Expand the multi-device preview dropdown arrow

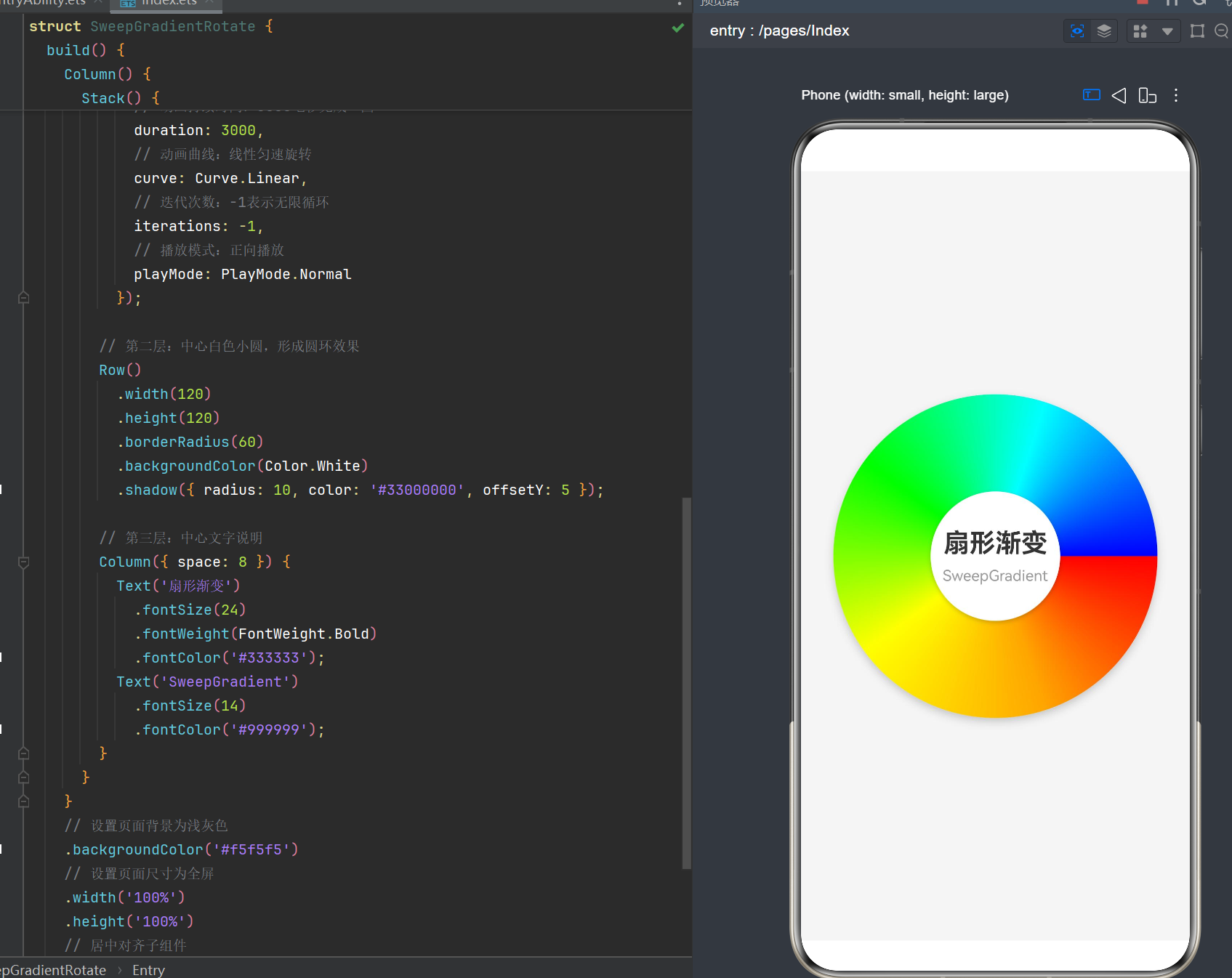1167,31
